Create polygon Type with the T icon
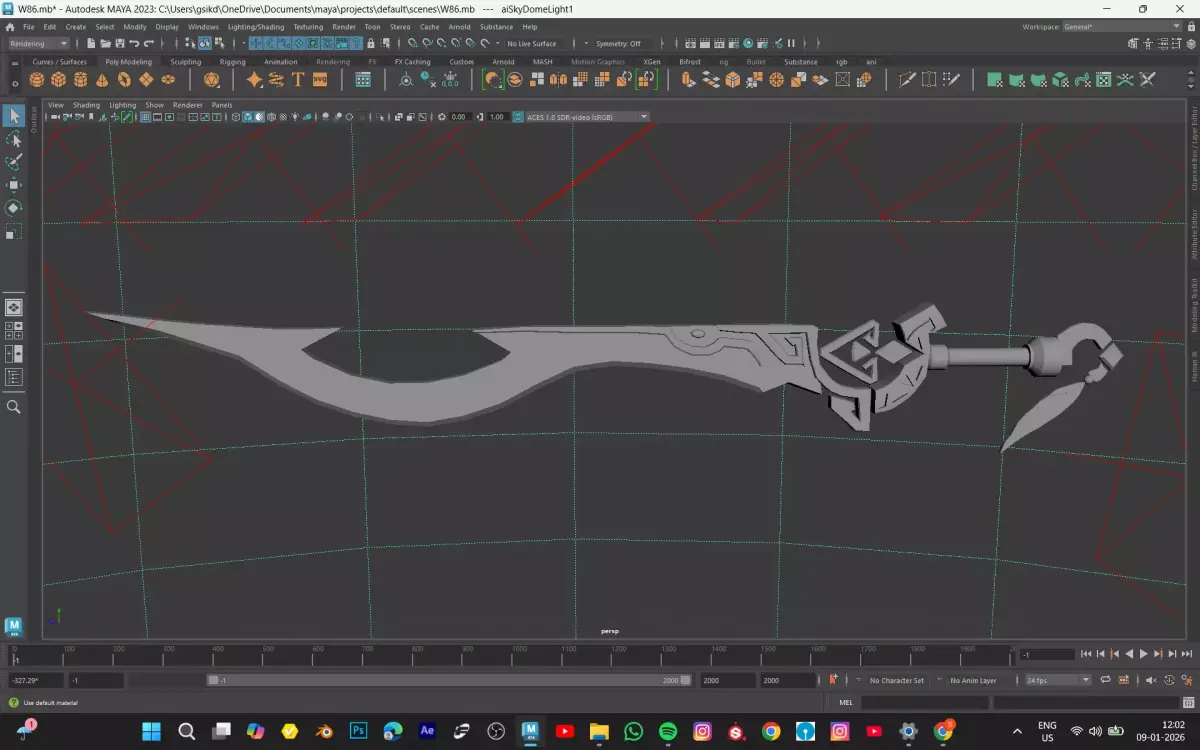Viewport: 1200px width, 750px height. click(x=298, y=80)
